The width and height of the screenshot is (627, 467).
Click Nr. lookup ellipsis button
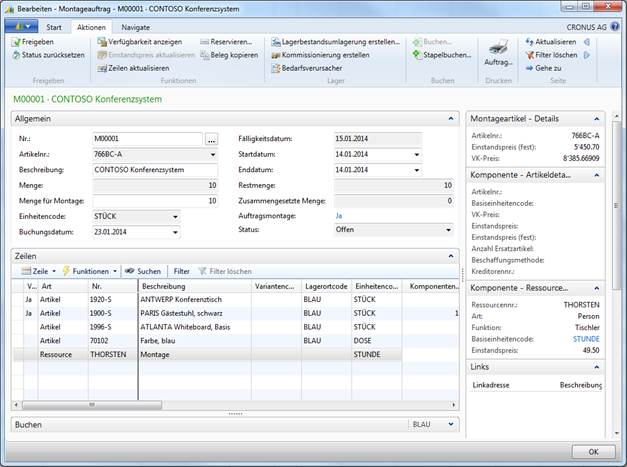click(212, 140)
